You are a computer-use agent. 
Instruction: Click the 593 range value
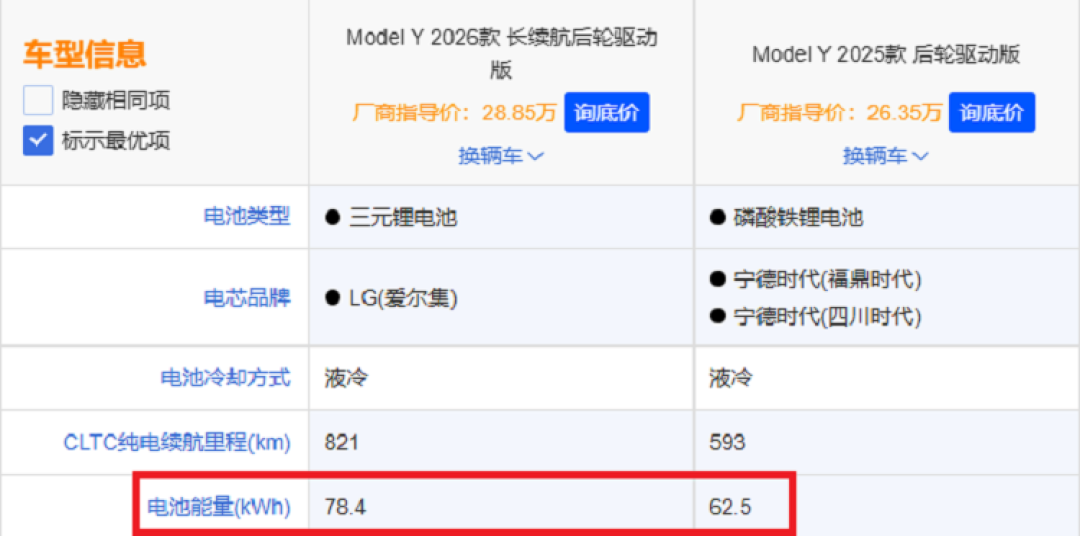pos(727,442)
